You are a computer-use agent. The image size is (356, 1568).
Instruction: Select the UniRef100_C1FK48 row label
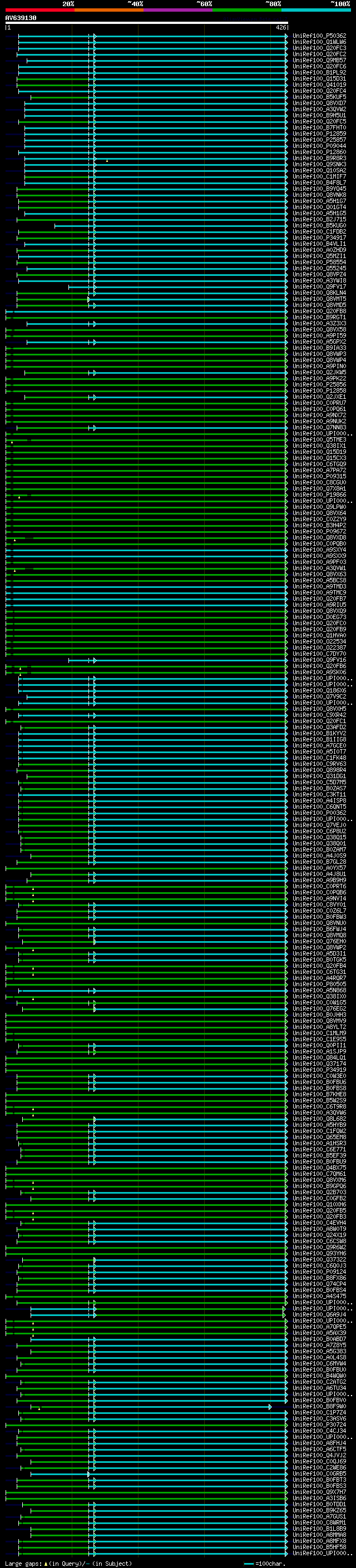pyautogui.click(x=319, y=759)
